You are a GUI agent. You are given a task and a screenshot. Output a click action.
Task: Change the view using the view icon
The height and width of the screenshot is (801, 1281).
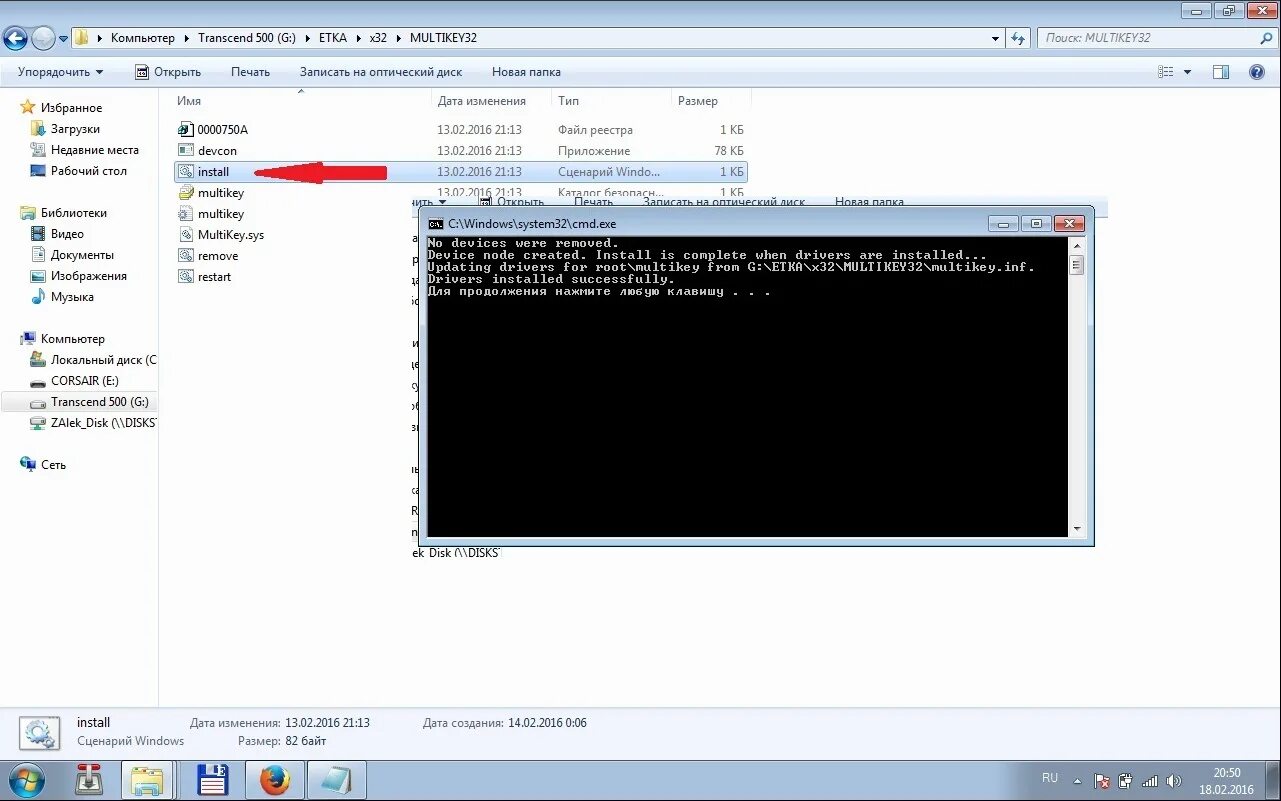pyautogui.click(x=1165, y=72)
